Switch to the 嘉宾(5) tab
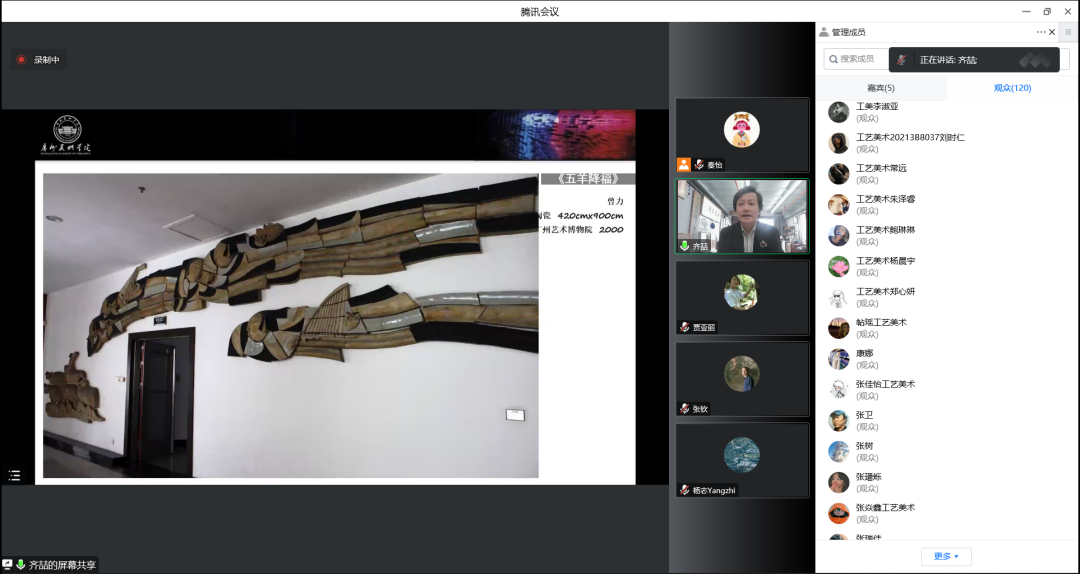This screenshot has height=574, width=1080. coord(880,88)
